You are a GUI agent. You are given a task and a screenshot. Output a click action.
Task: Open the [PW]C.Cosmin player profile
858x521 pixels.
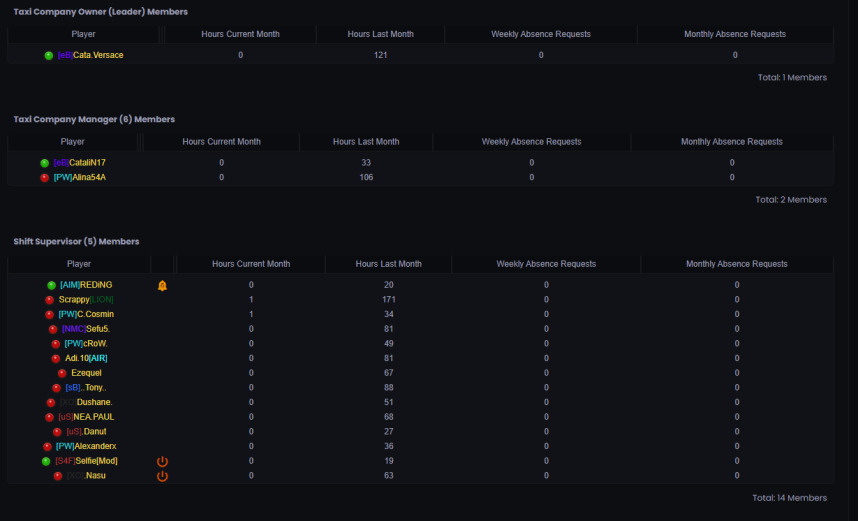[x=85, y=314]
